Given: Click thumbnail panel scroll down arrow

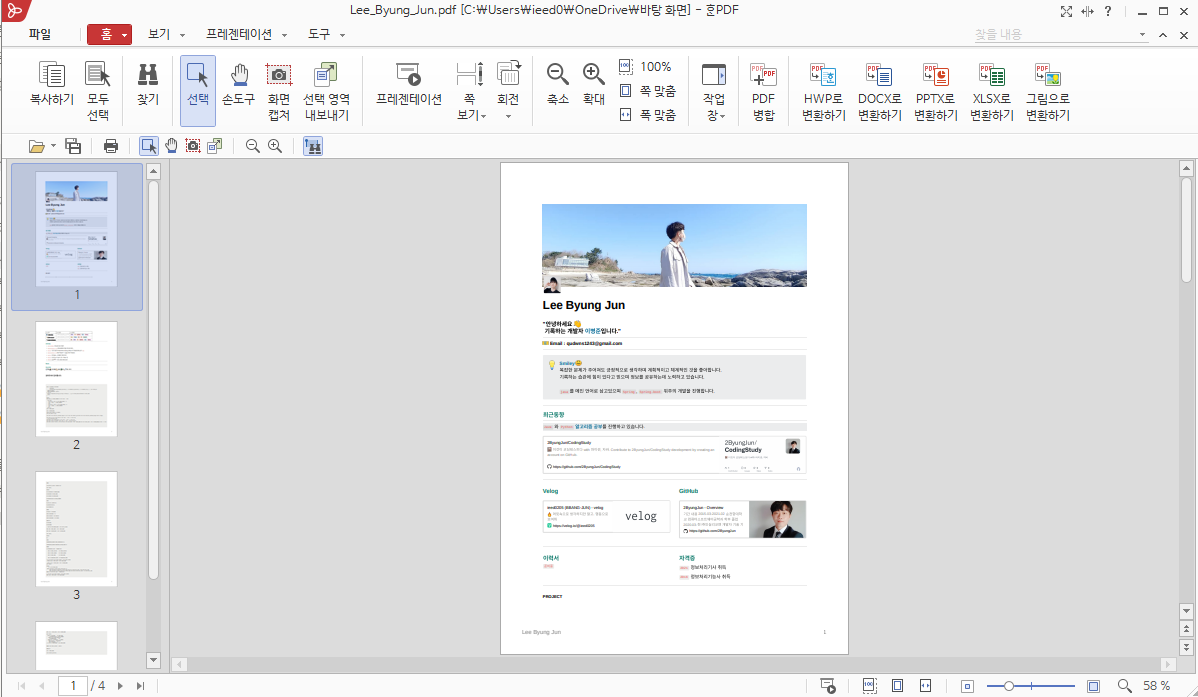Looking at the screenshot, I should click(x=154, y=660).
